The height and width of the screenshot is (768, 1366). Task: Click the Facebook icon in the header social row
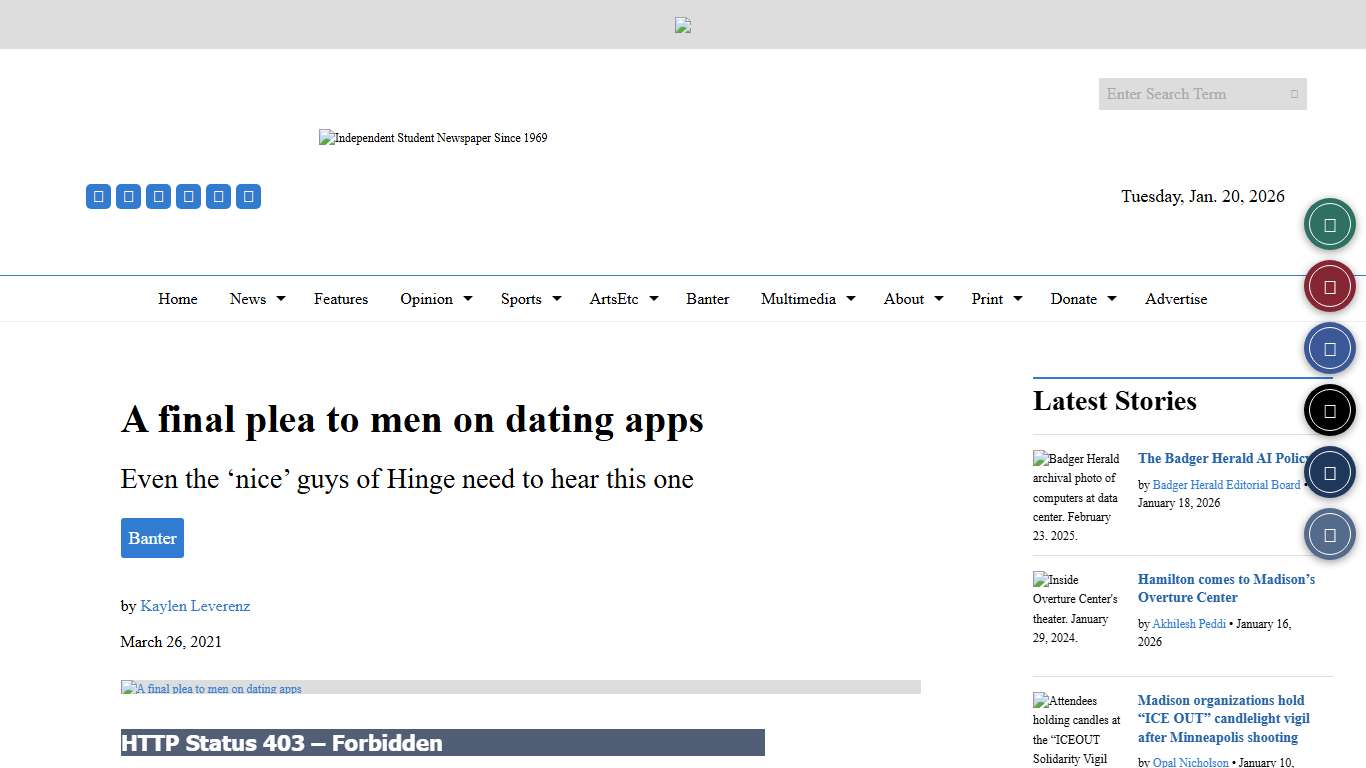point(98,196)
